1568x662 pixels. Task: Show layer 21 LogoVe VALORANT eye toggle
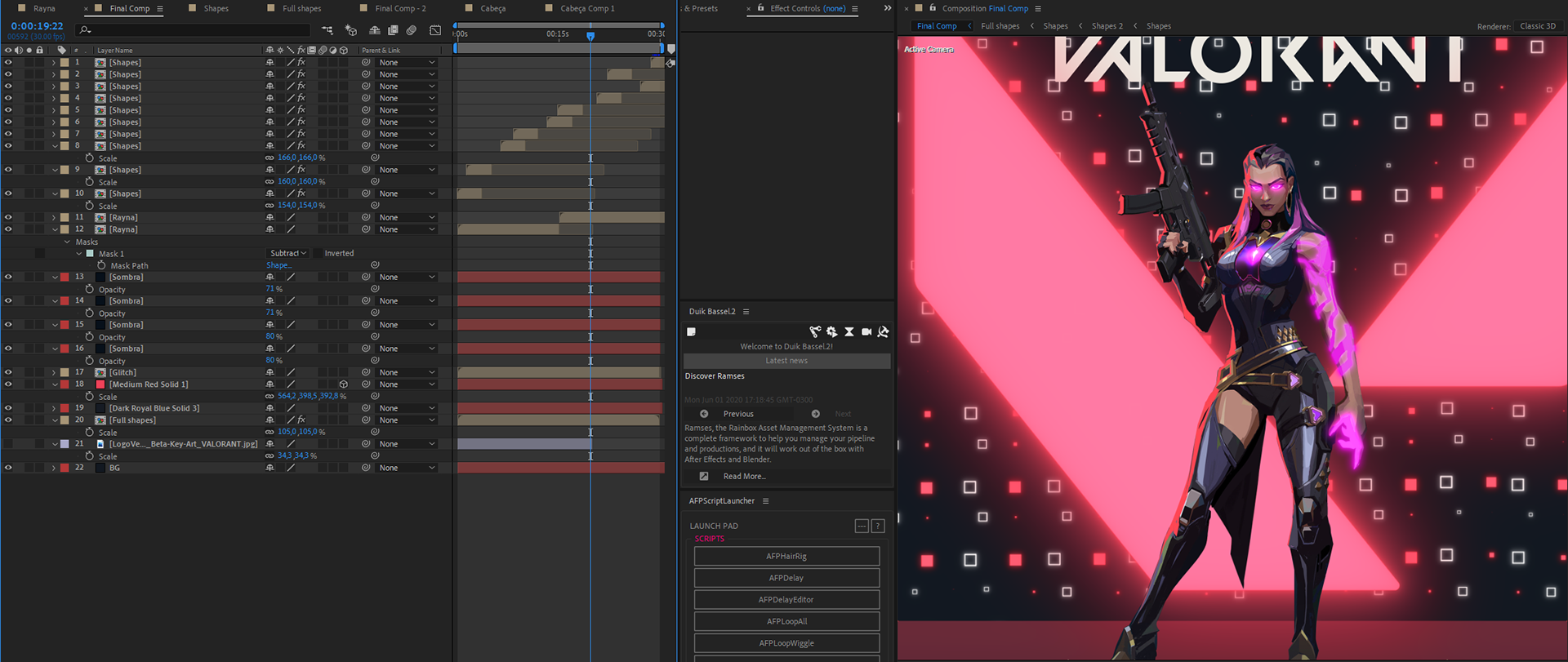pyautogui.click(x=8, y=444)
